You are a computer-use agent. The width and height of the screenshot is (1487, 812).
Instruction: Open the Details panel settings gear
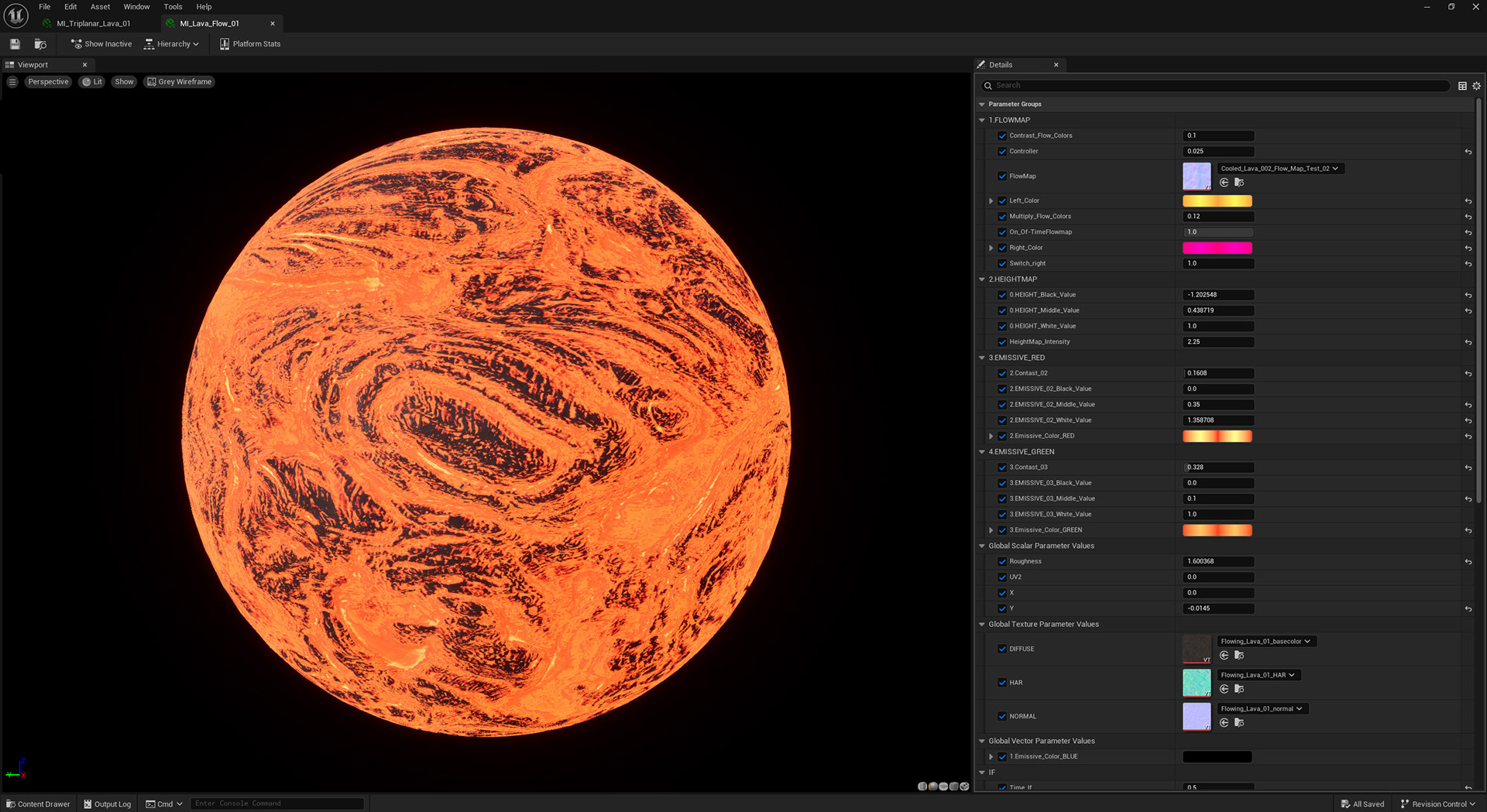1476,86
